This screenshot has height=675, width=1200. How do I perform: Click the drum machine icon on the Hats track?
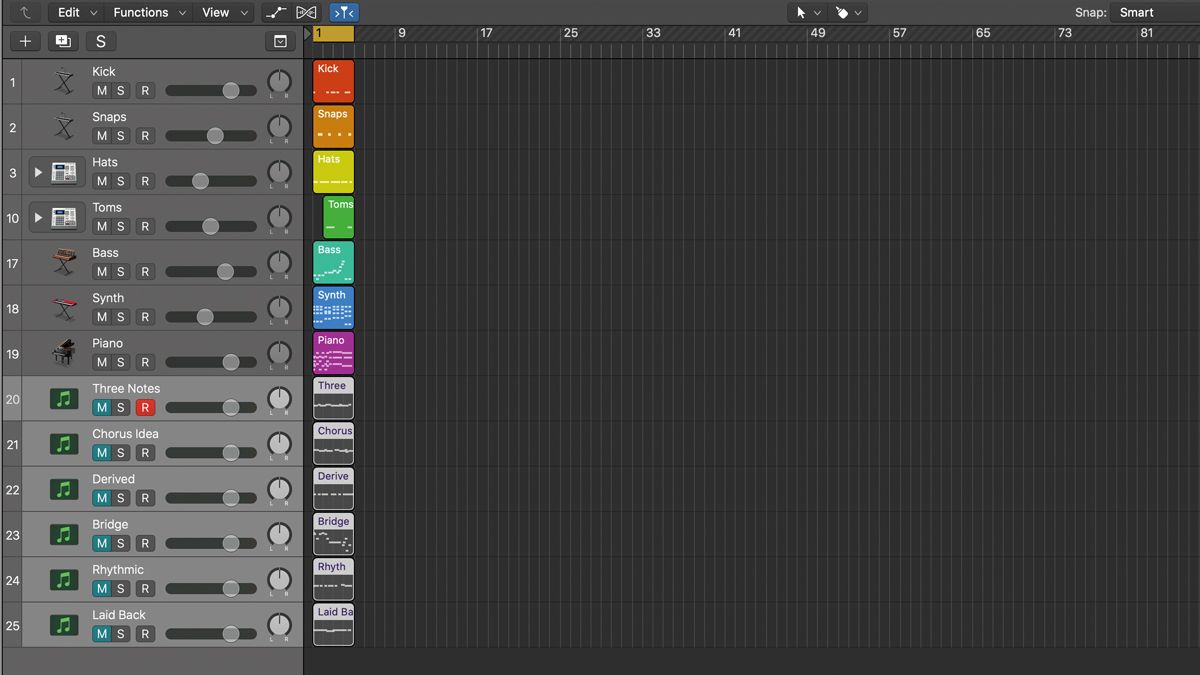[63, 173]
